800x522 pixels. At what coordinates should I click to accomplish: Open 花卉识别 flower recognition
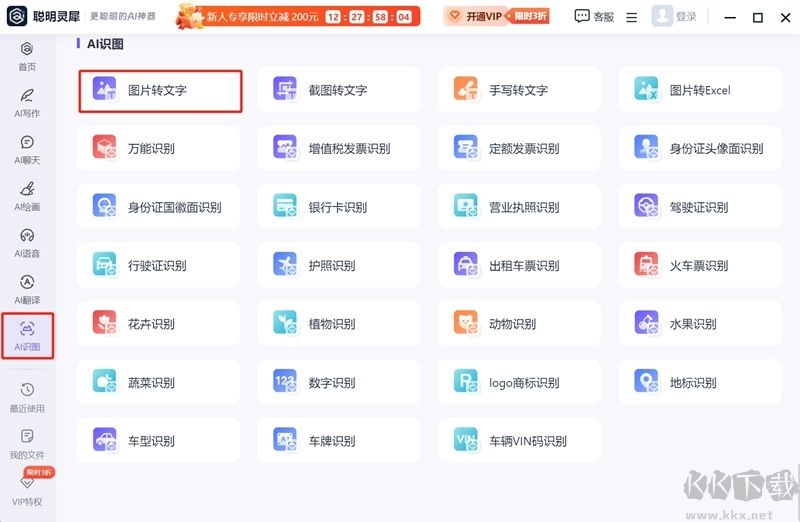point(158,324)
